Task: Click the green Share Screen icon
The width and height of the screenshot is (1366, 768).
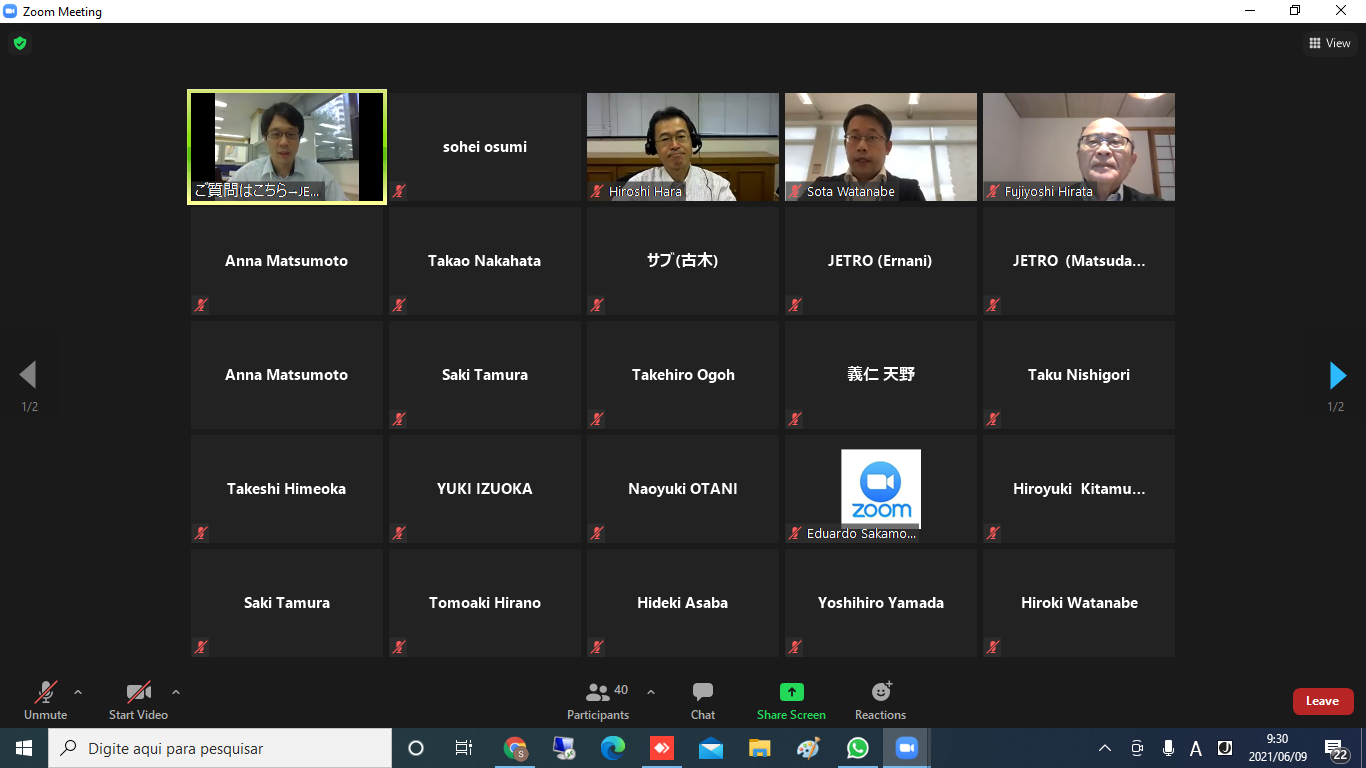Action: pyautogui.click(x=791, y=692)
